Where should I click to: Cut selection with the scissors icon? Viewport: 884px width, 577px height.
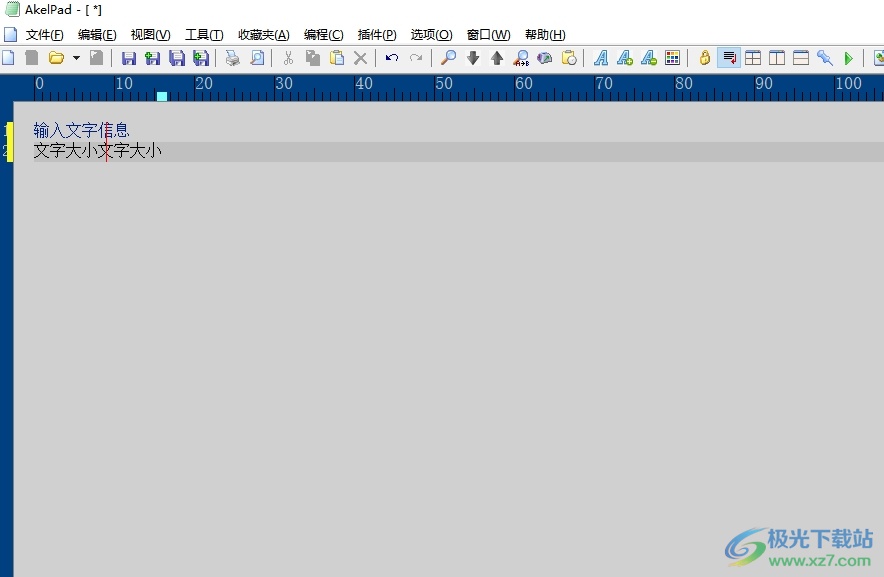(288, 58)
